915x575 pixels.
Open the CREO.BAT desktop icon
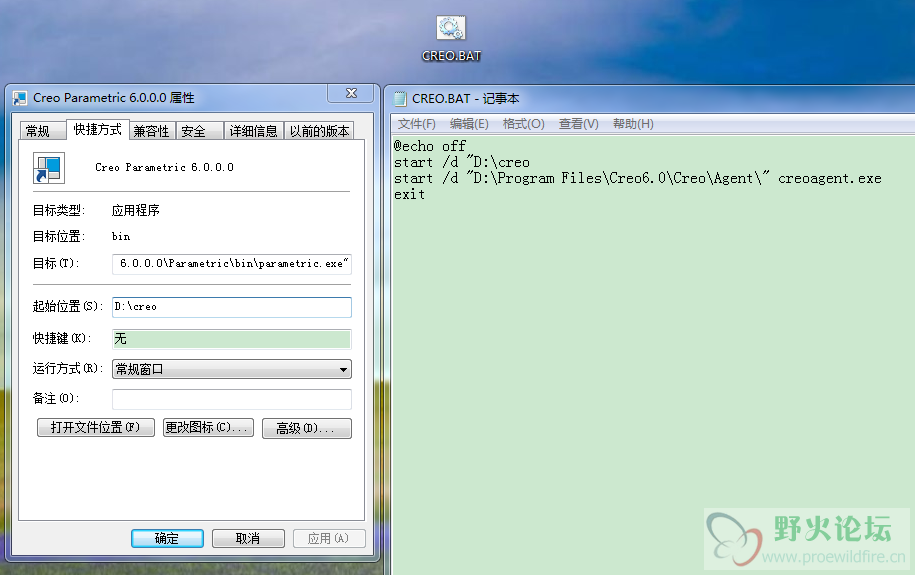tap(450, 38)
